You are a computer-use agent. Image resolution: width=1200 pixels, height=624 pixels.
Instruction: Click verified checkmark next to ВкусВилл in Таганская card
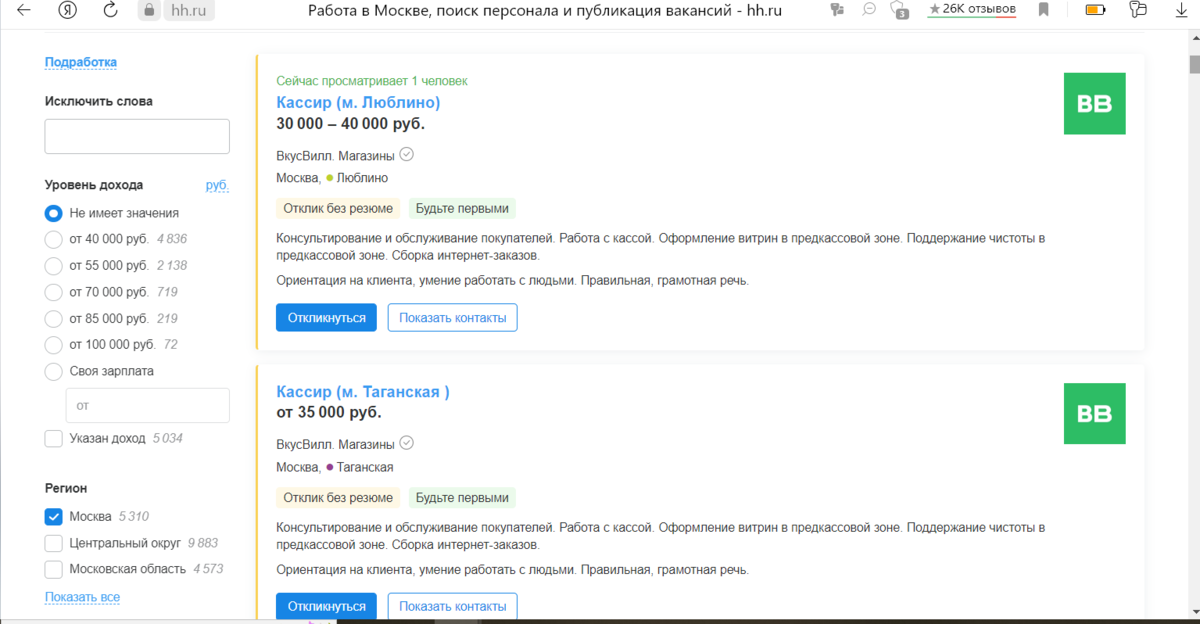(x=406, y=444)
